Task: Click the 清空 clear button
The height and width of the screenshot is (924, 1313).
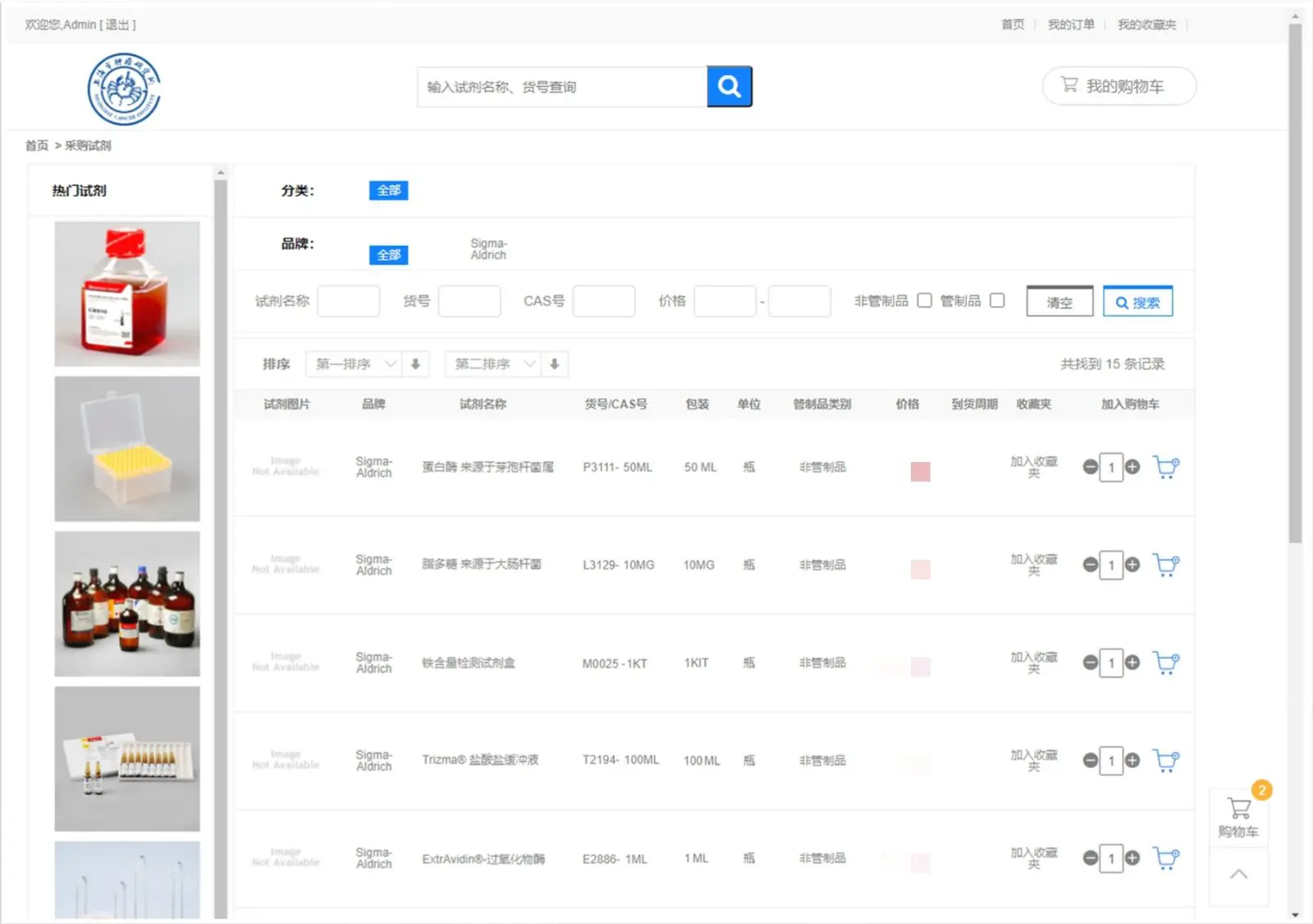Action: 1059,302
